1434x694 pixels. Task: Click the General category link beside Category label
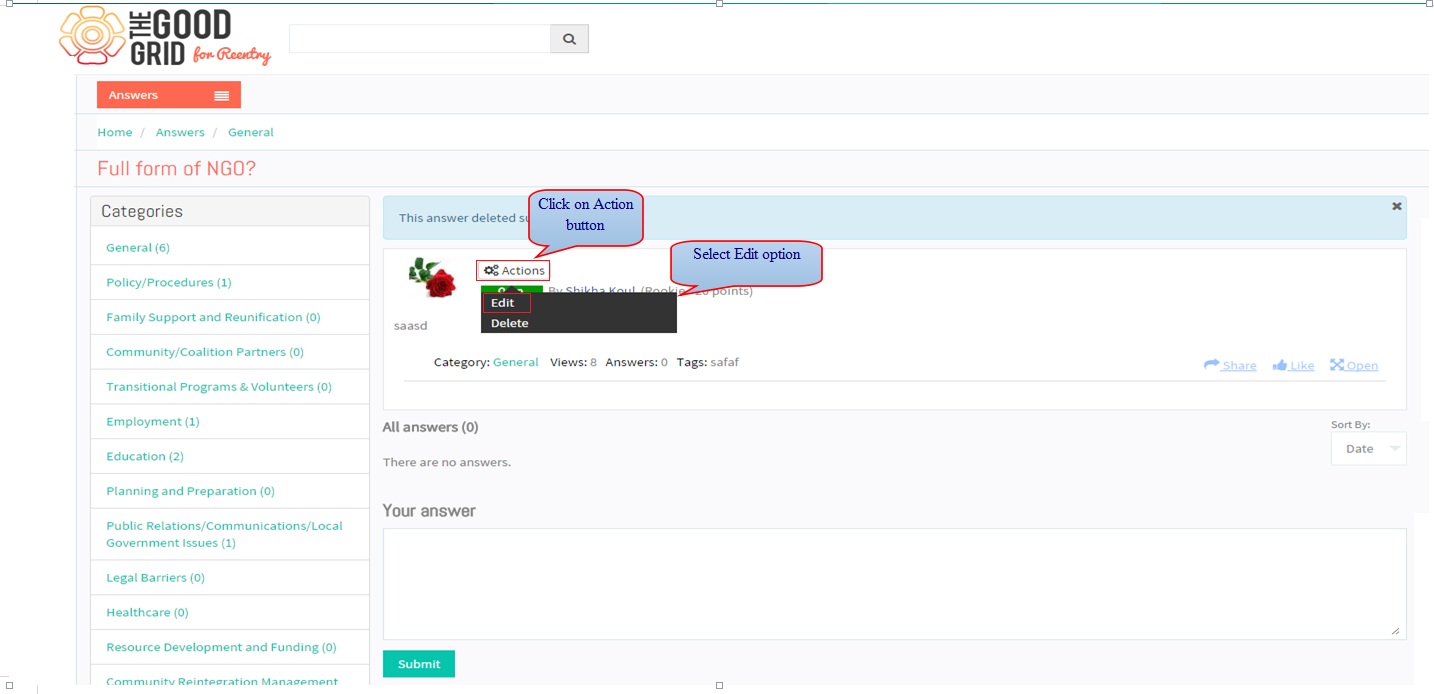point(516,362)
